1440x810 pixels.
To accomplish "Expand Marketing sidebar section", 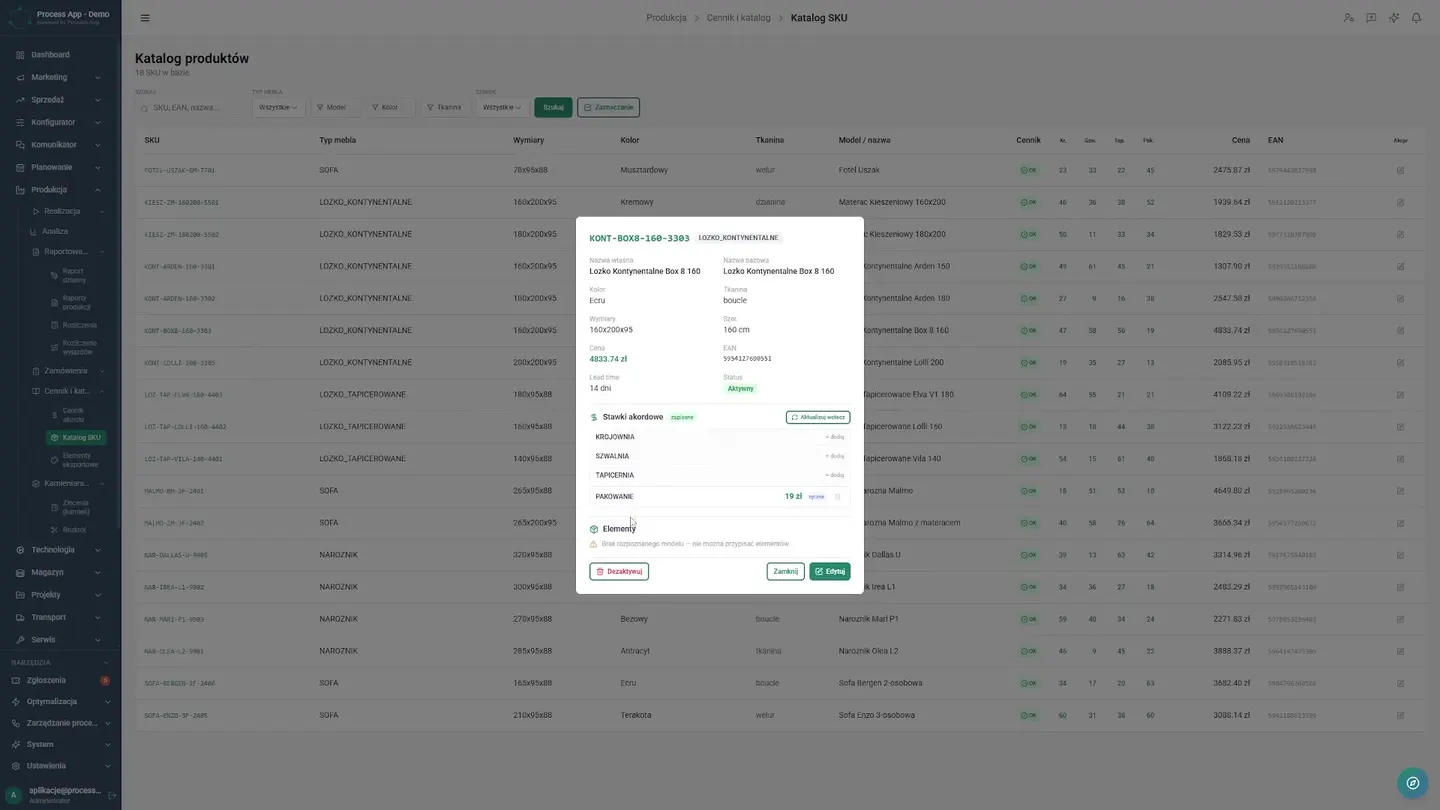I will [60, 77].
